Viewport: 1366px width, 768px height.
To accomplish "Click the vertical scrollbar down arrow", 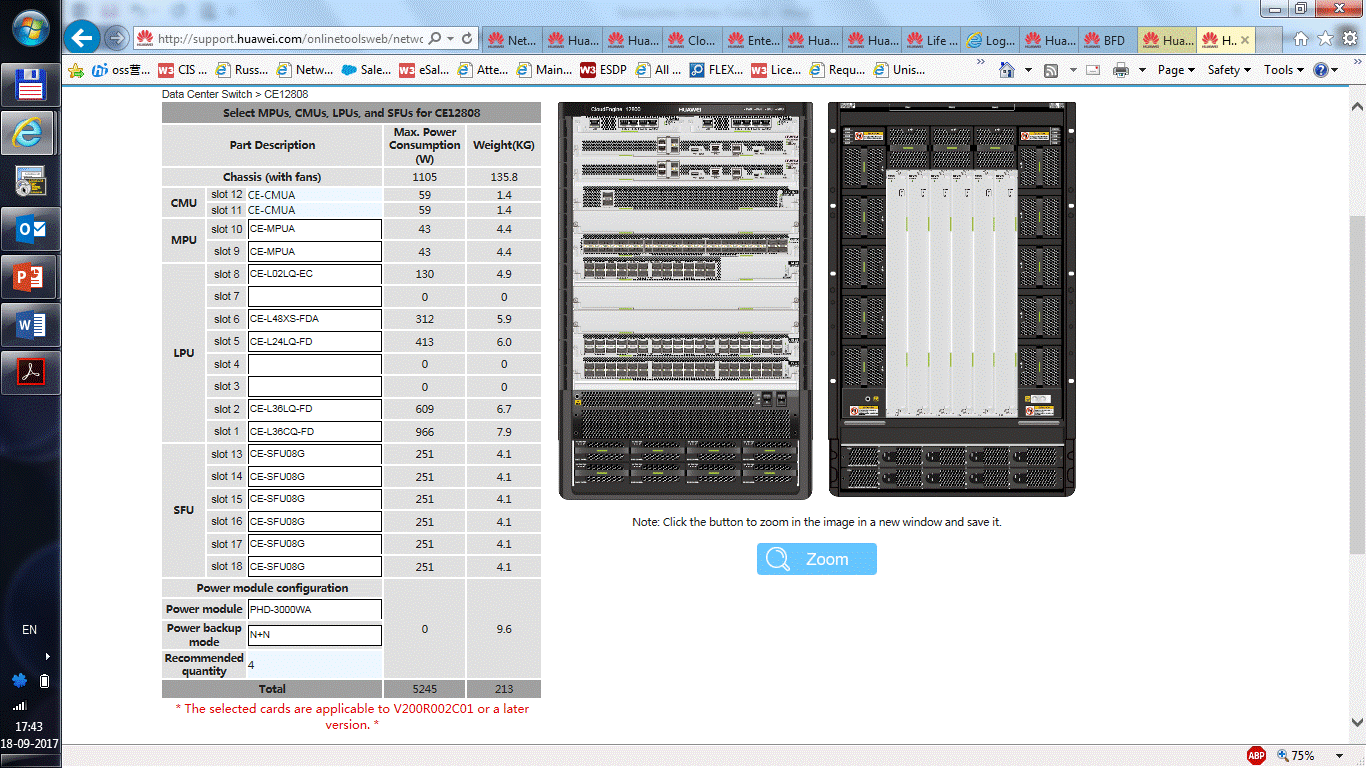I will coord(1357,722).
